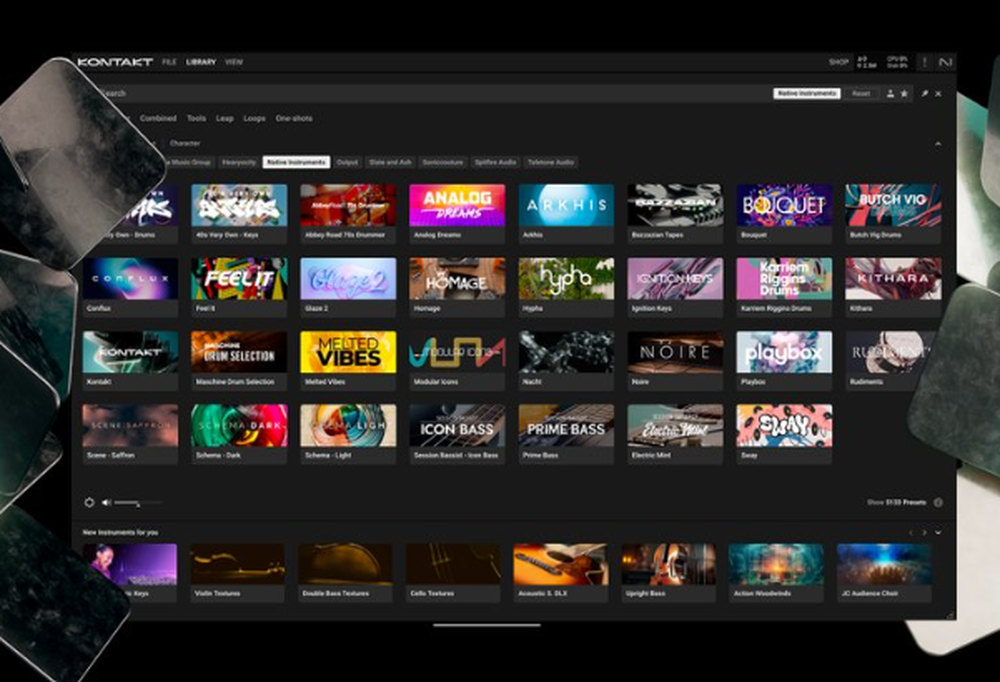Open the Playbox library

coord(784,360)
